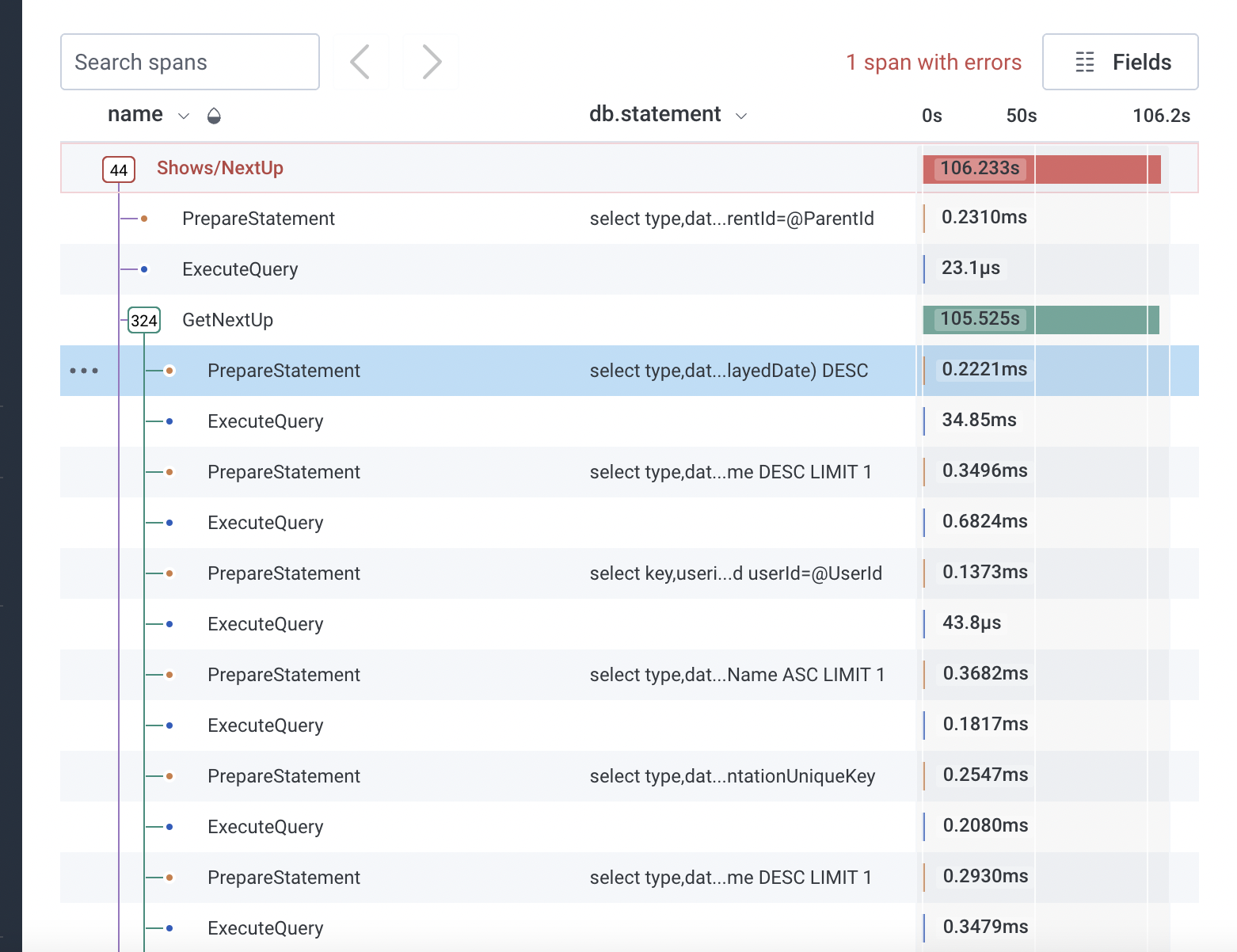Image resolution: width=1237 pixels, height=952 pixels.
Task: Click into the Search spans field
Action: point(189,62)
